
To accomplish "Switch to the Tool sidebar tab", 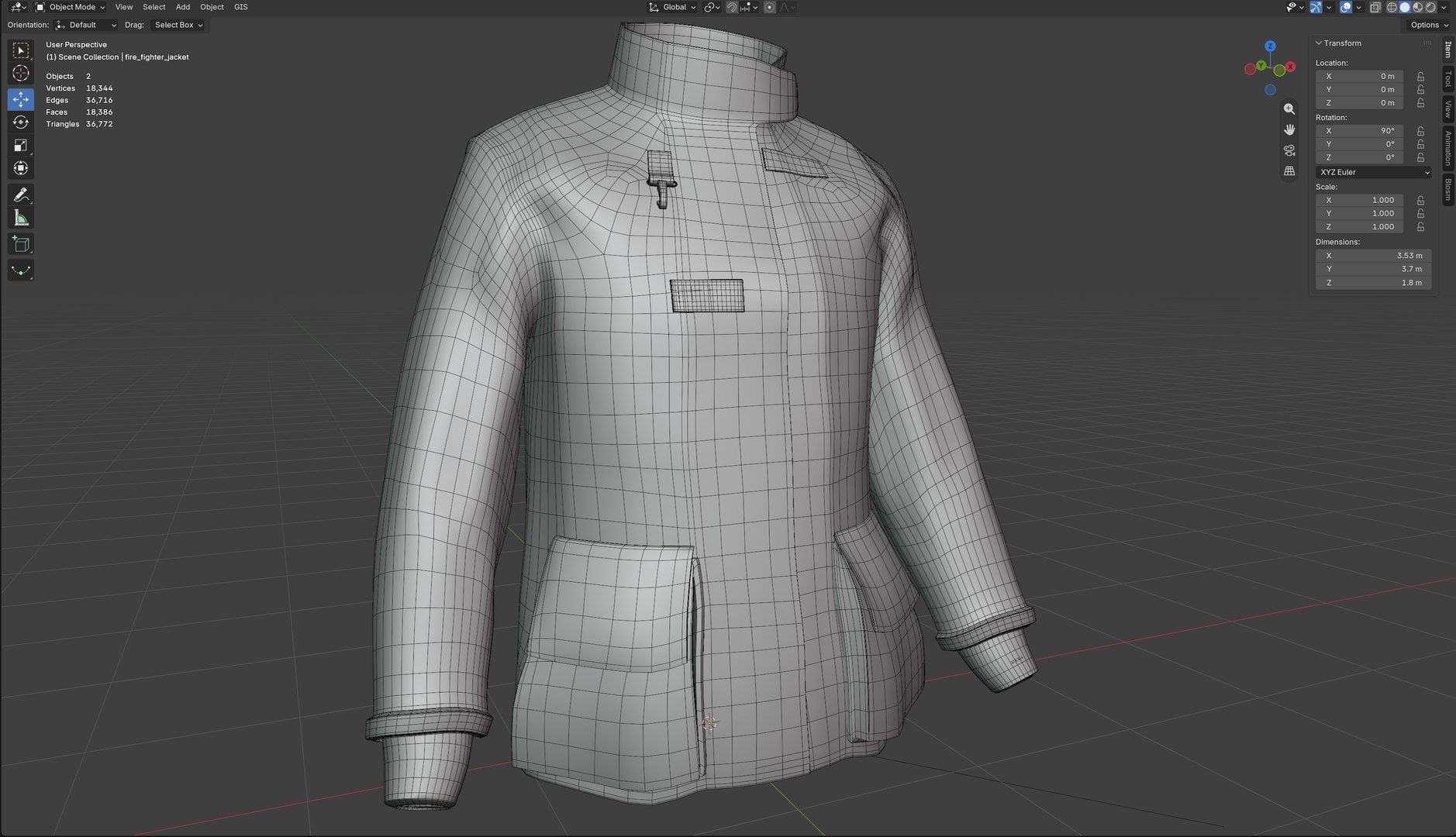I will pos(1447,79).
